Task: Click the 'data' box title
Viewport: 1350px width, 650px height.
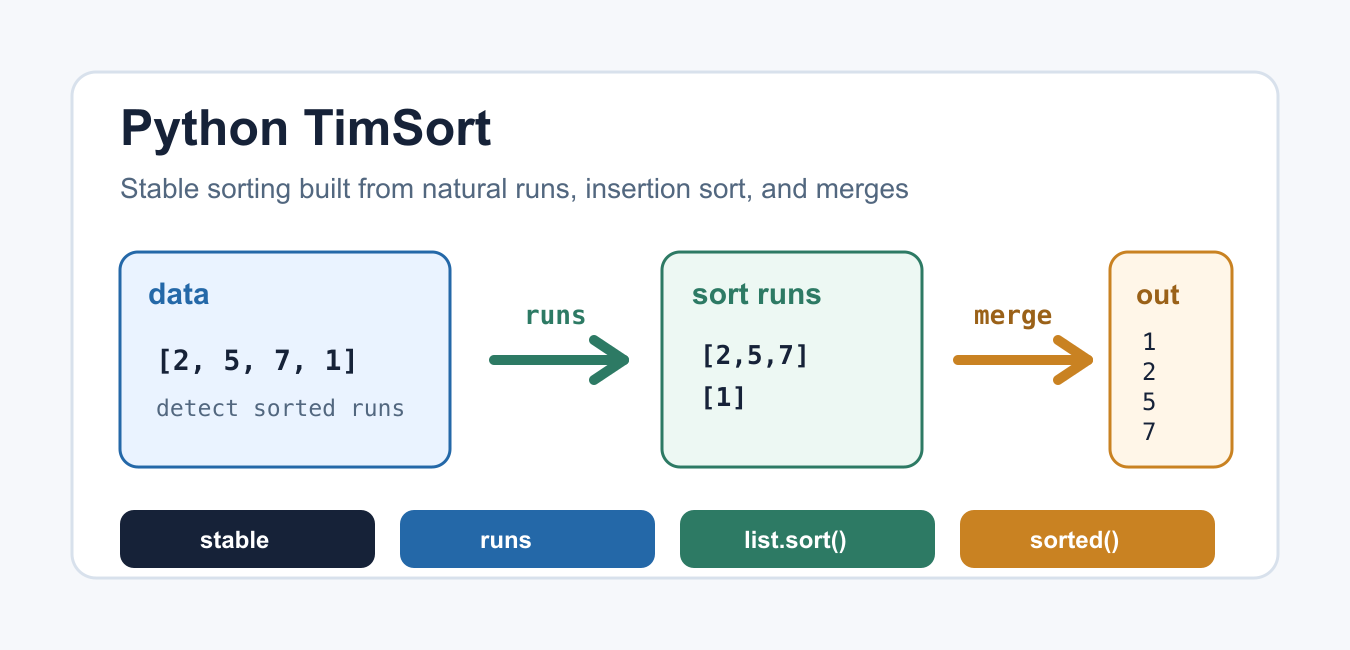Action: coord(179,294)
